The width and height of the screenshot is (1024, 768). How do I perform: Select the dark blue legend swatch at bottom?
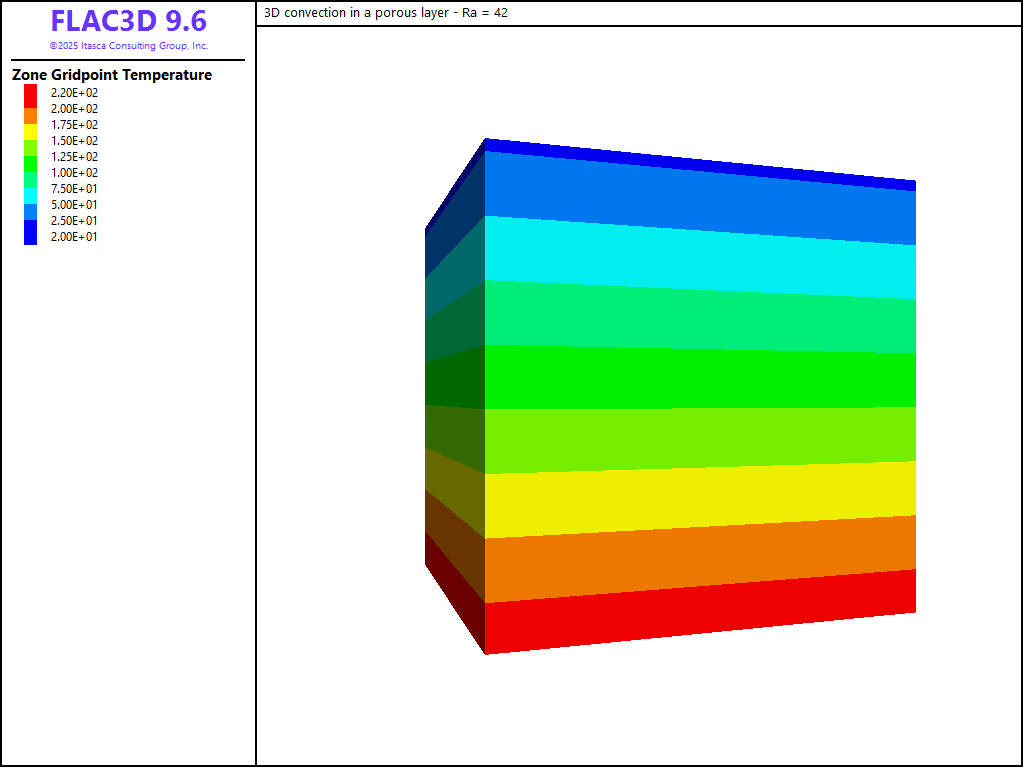click(31, 236)
